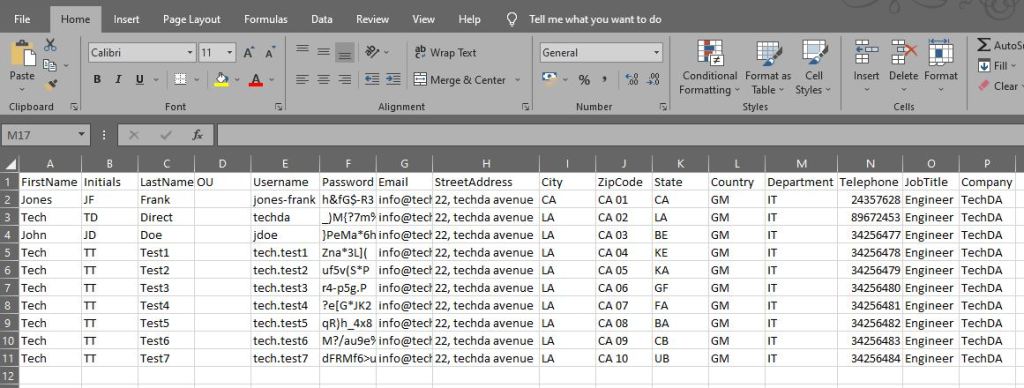Align text right
Viewport: 1024px width, 388px height.
pos(345,80)
